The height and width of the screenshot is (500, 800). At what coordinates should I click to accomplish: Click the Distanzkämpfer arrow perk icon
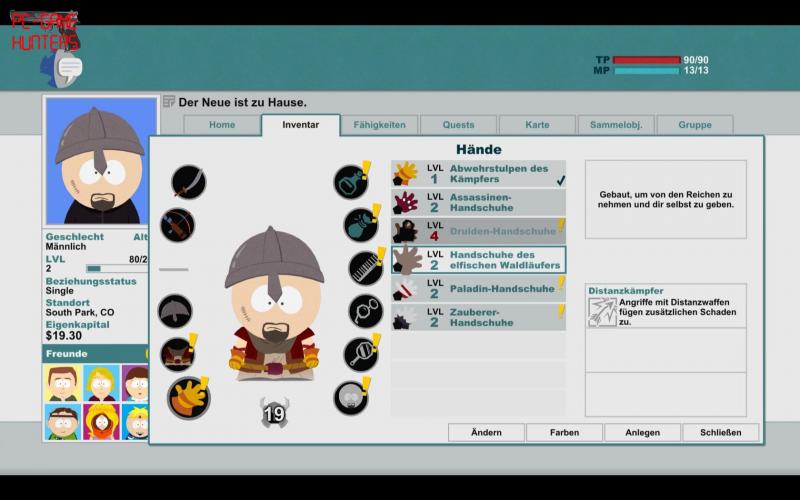pyautogui.click(x=602, y=312)
